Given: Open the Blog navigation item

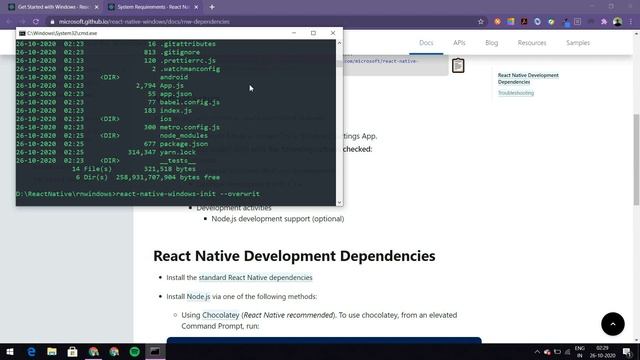Looking at the screenshot, I should (x=491, y=43).
